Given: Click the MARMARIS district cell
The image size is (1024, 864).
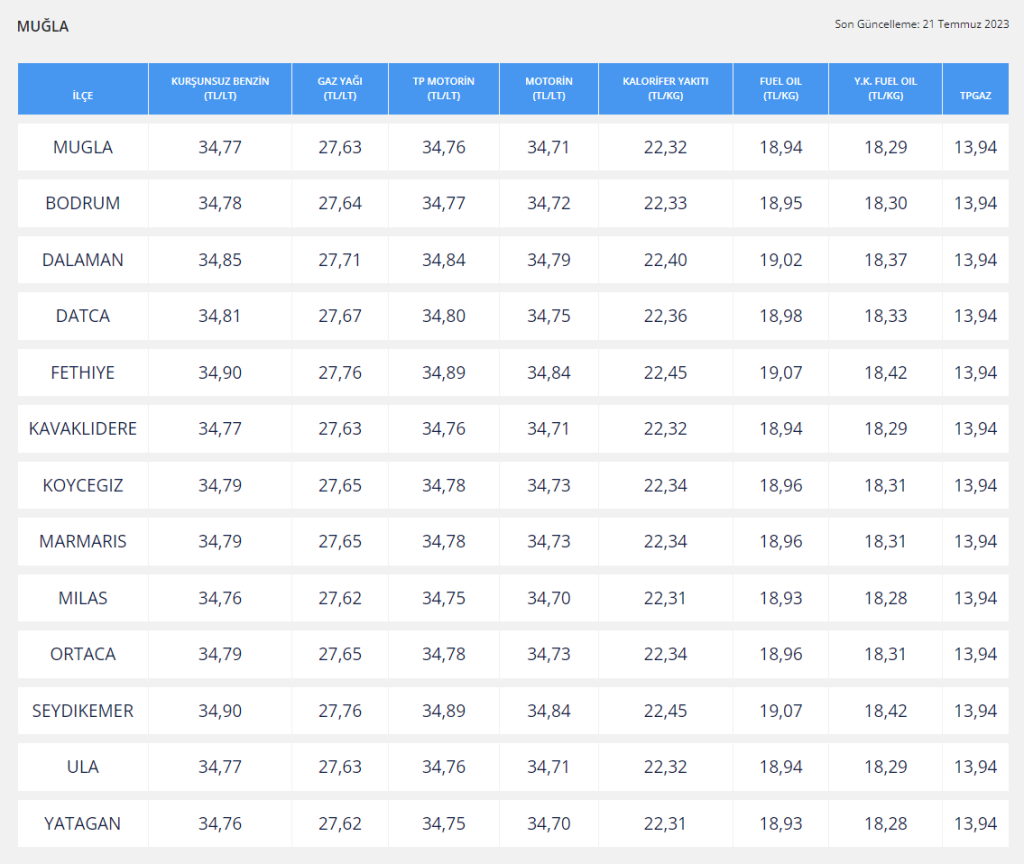Looking at the screenshot, I should click(83, 542).
